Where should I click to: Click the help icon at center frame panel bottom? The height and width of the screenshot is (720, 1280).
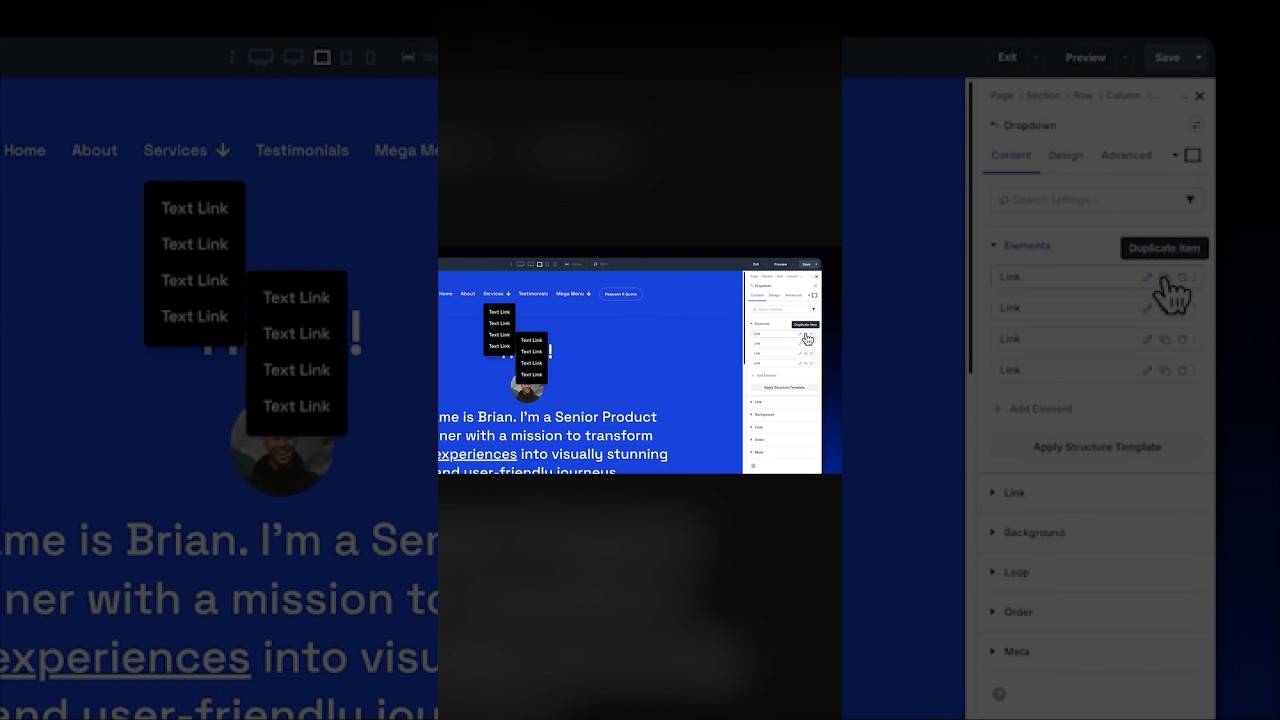click(753, 466)
